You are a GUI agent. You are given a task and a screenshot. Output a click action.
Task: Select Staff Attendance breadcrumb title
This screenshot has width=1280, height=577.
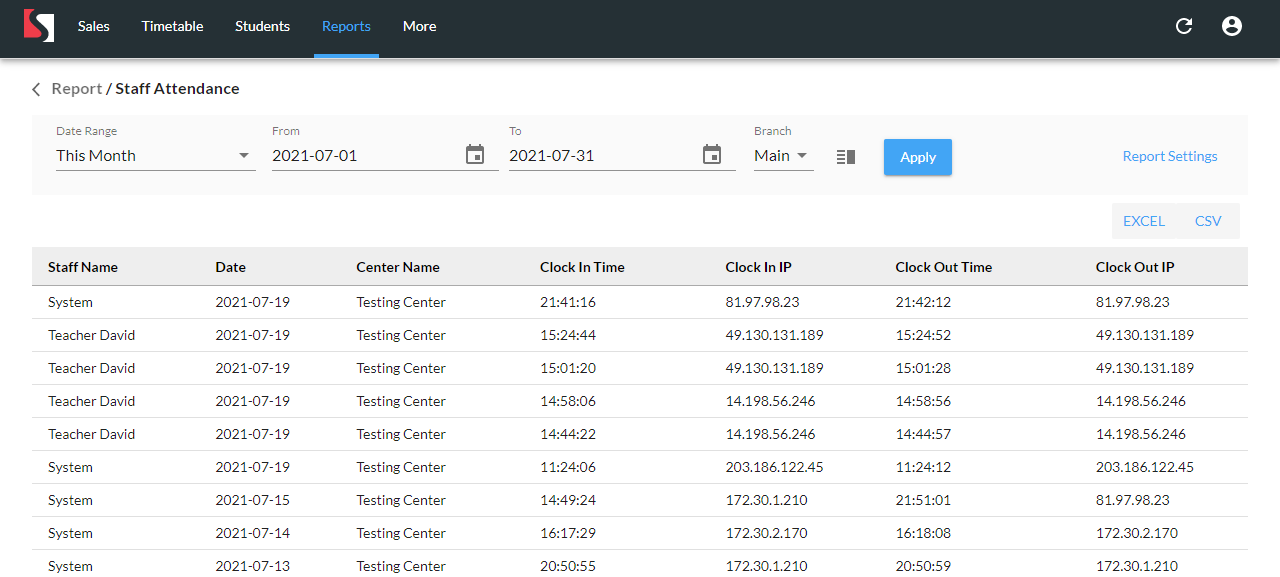[177, 89]
